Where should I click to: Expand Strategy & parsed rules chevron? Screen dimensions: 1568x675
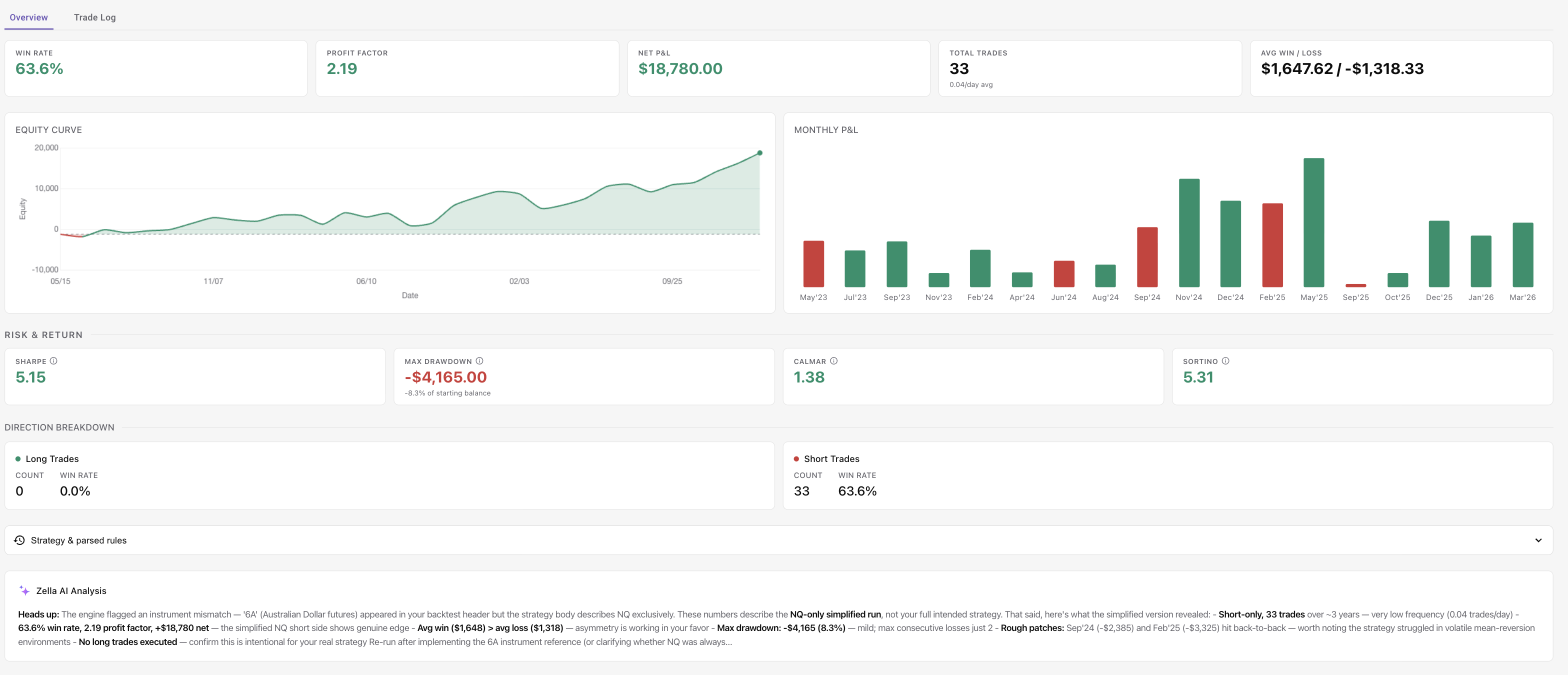click(1538, 540)
